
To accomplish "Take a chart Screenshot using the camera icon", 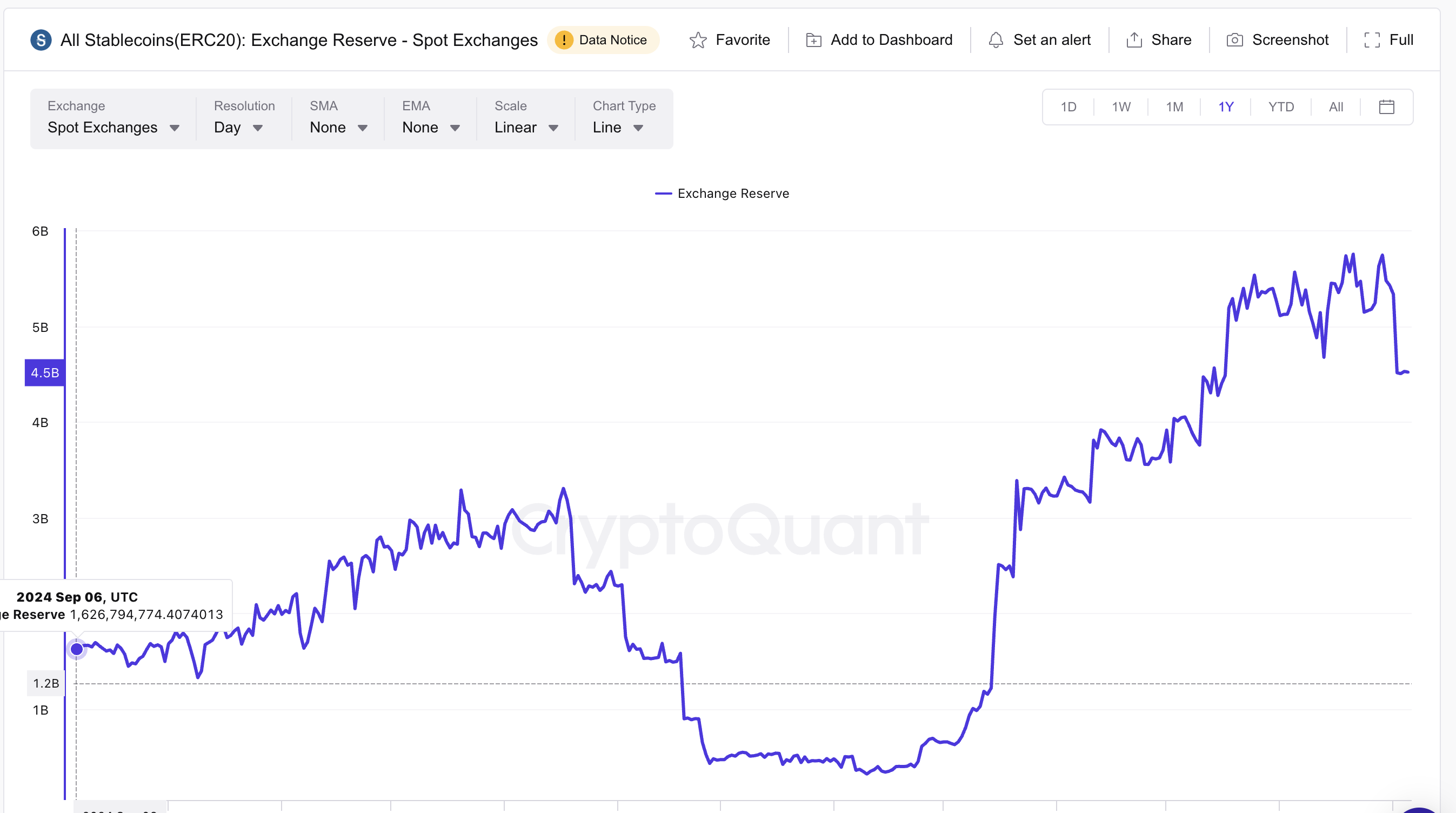I will point(1235,39).
